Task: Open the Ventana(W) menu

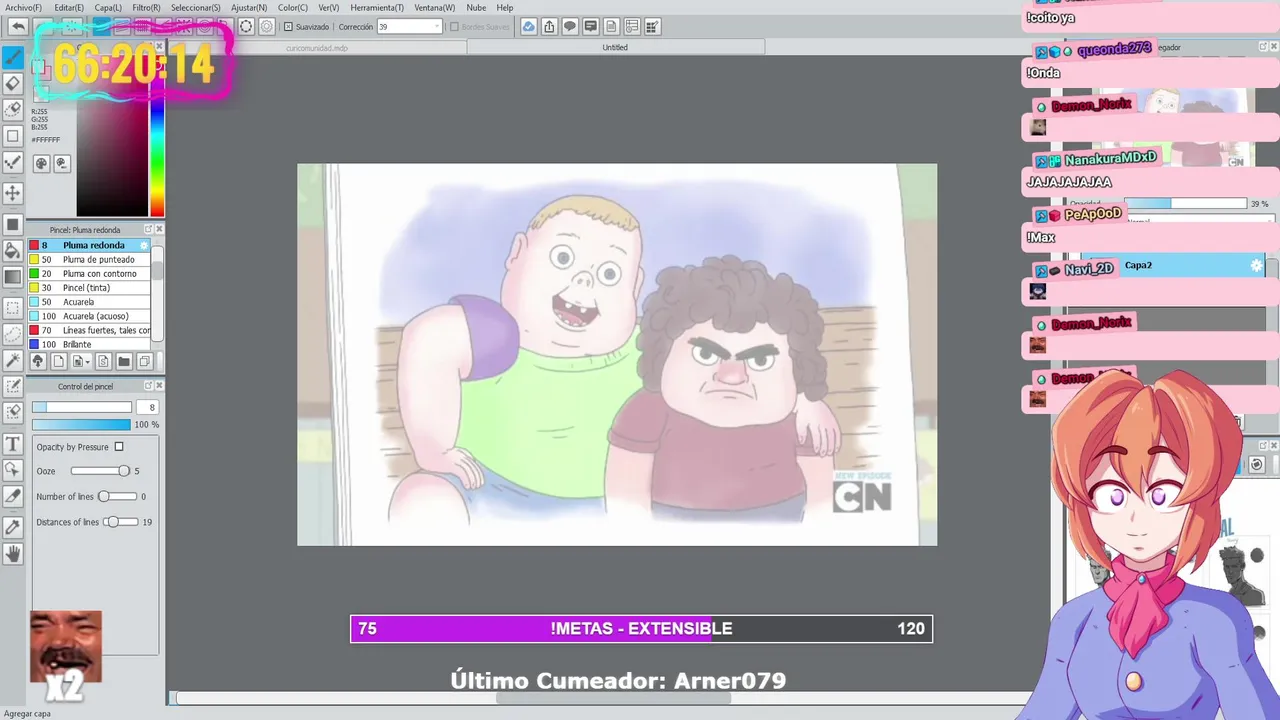Action: (434, 7)
